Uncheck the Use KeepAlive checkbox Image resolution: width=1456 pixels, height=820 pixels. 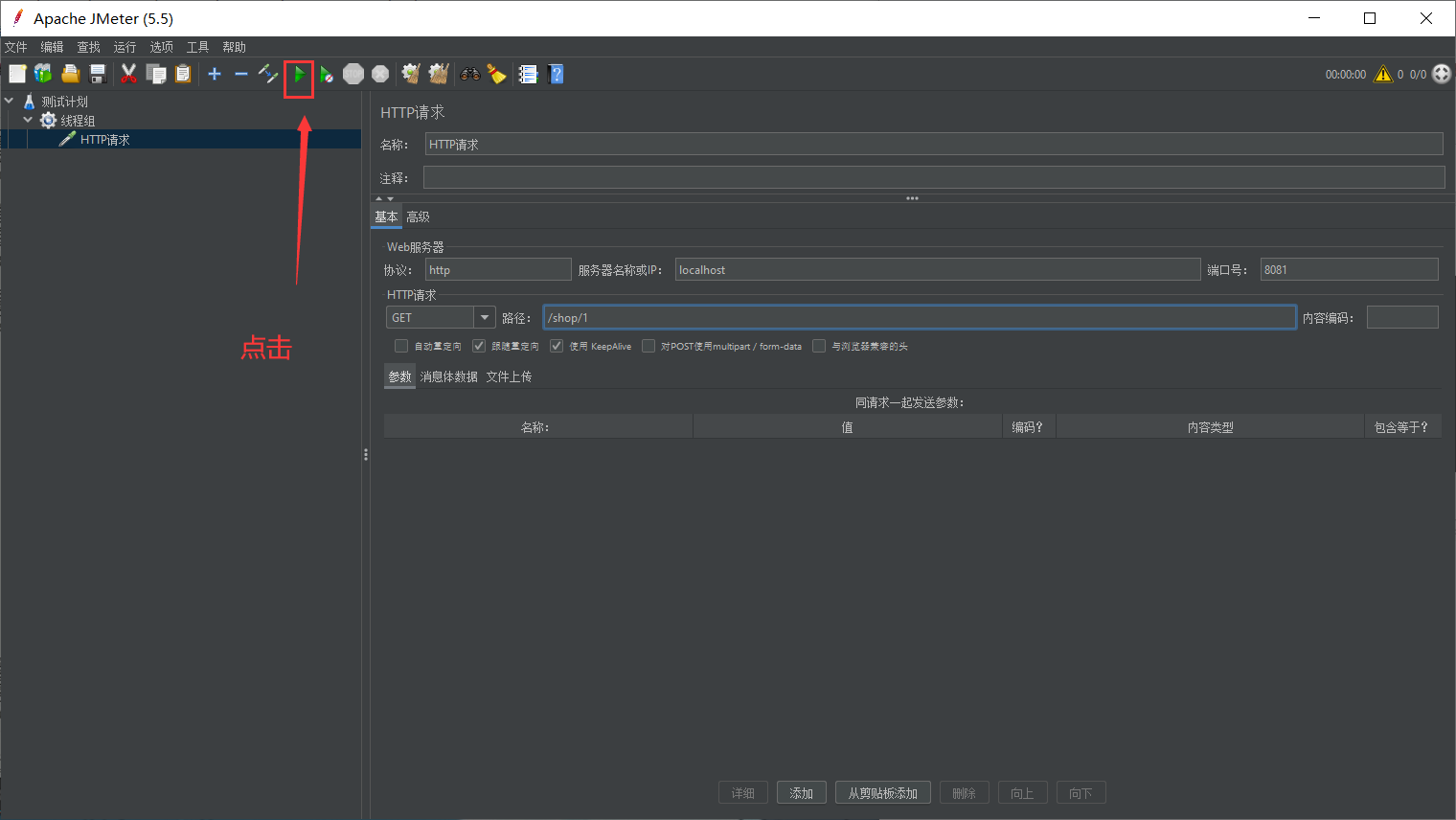click(557, 346)
